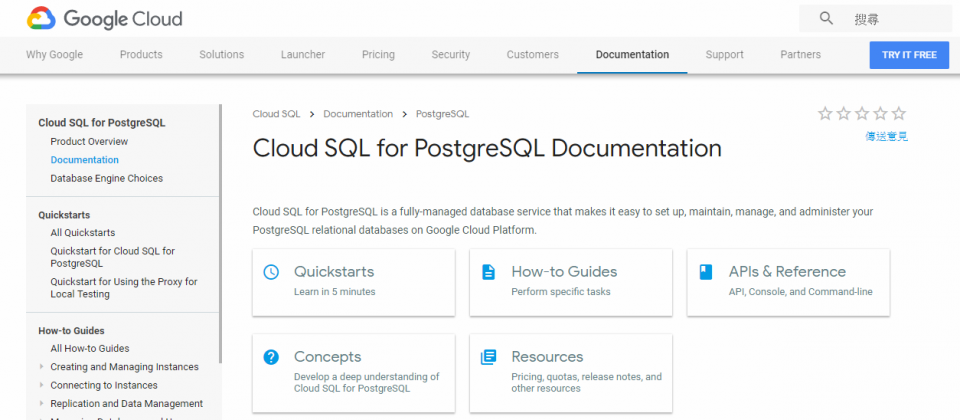The height and width of the screenshot is (420, 960).
Task: Click Creating and Managing Instances label
Action: tap(124, 367)
